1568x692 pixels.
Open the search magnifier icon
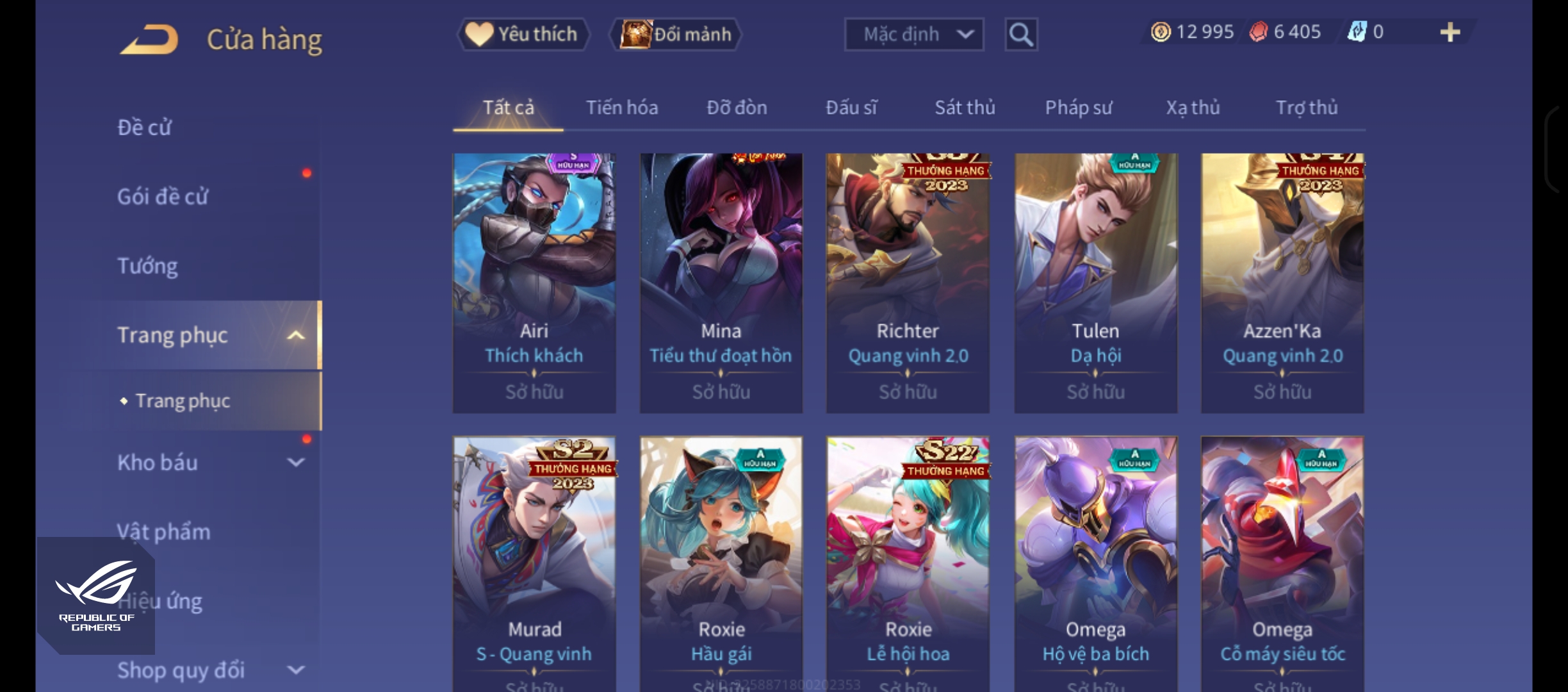point(1021,34)
